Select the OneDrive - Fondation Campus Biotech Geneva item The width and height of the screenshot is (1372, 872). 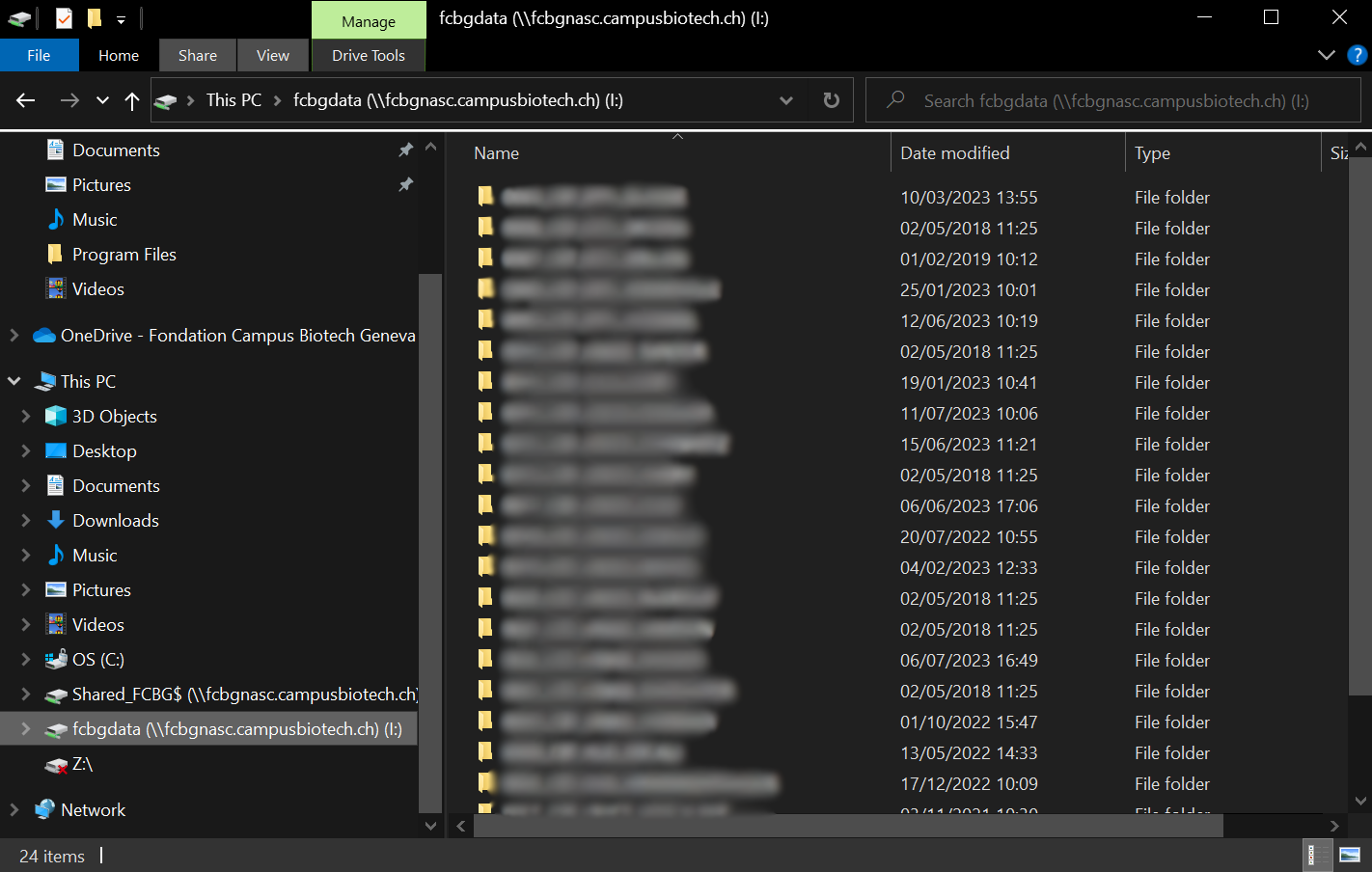click(x=237, y=336)
